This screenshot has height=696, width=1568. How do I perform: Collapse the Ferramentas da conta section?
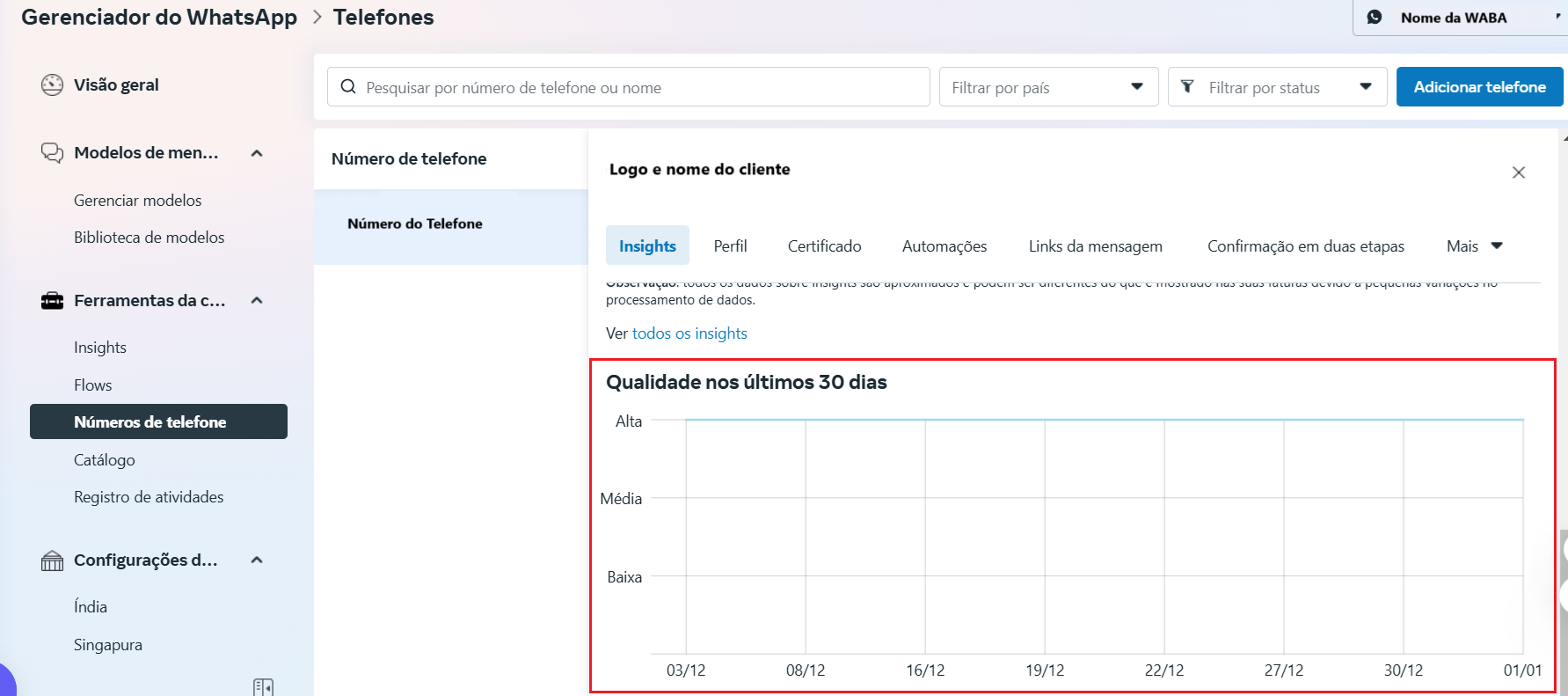257,301
